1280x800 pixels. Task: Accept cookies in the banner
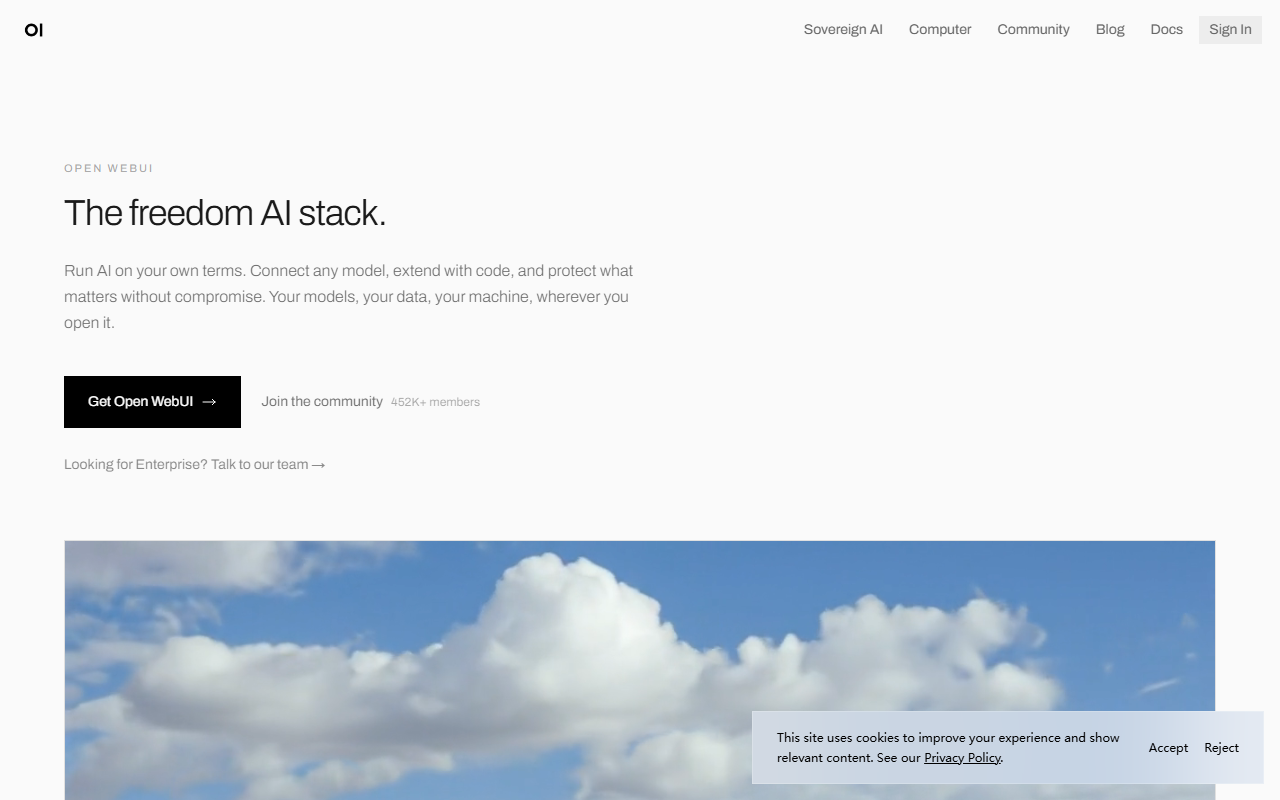1168,748
